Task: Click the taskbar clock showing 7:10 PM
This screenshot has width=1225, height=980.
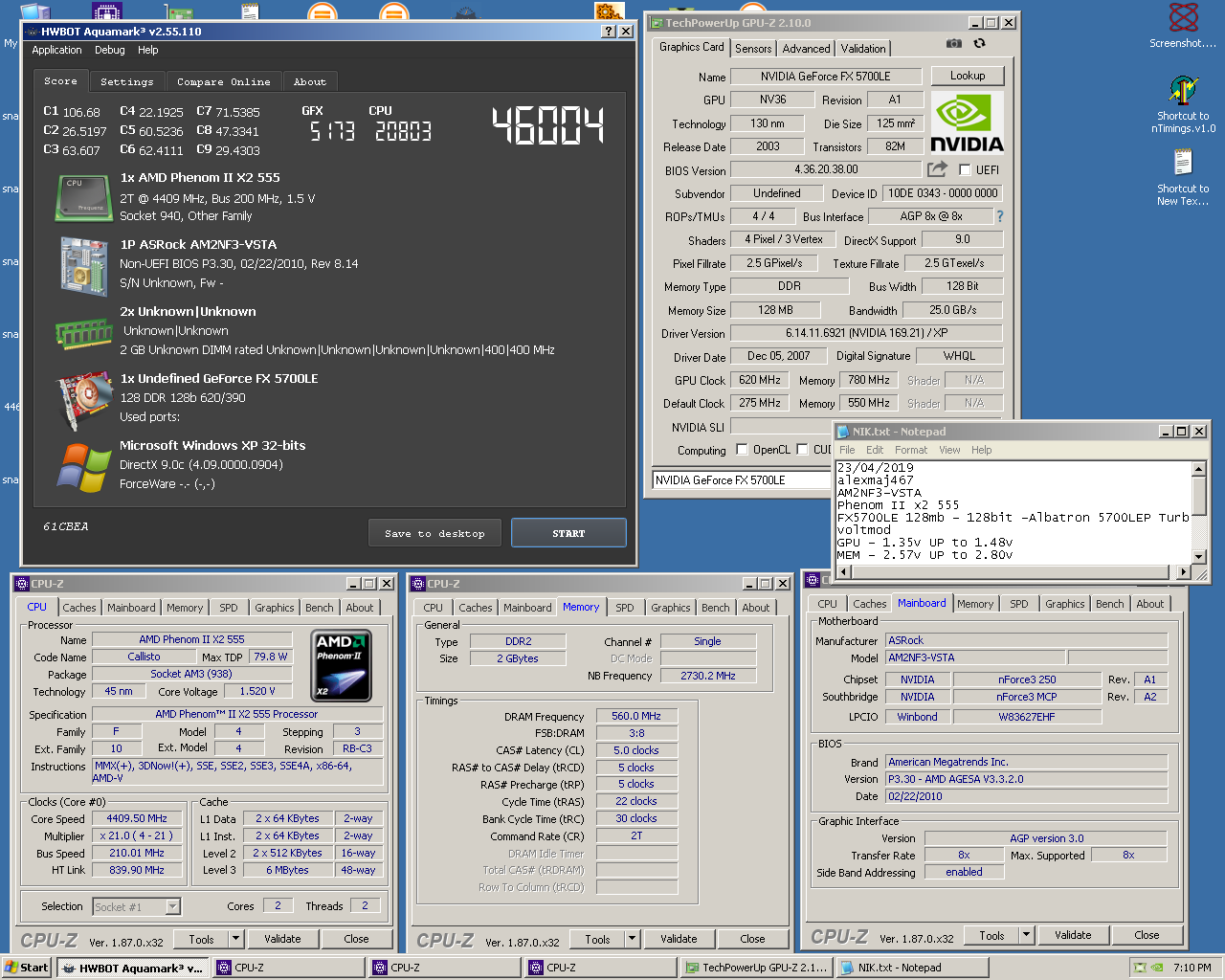Action: pos(1192,968)
